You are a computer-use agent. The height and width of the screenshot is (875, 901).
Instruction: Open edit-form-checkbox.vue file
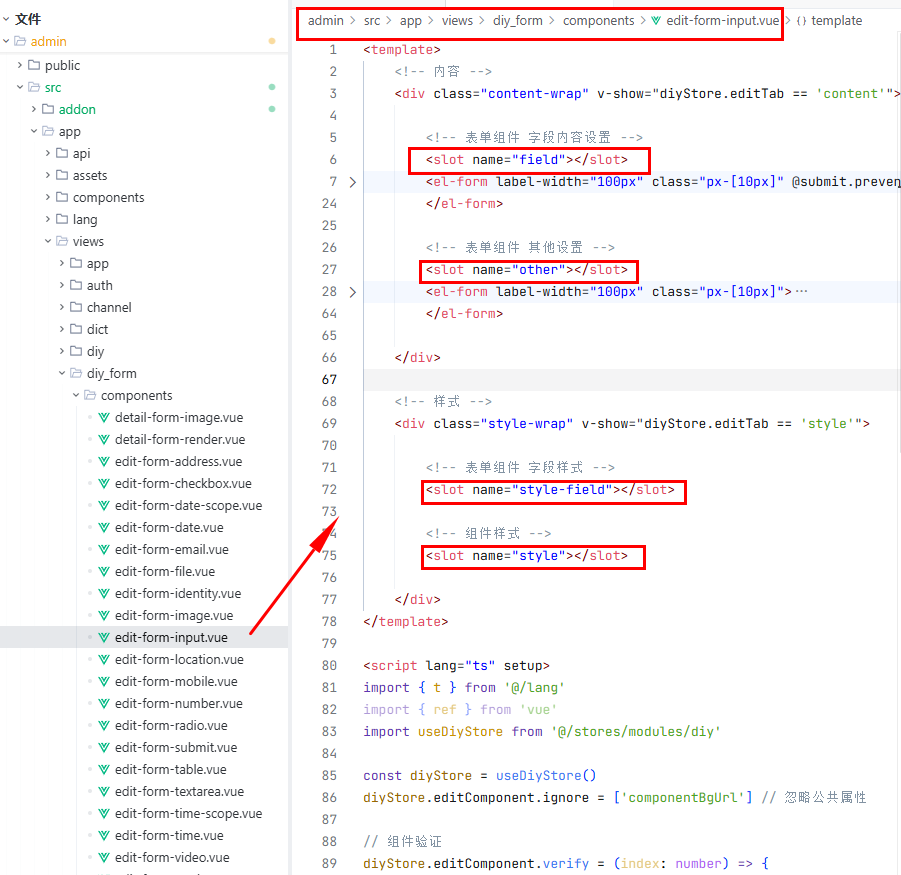click(183, 483)
